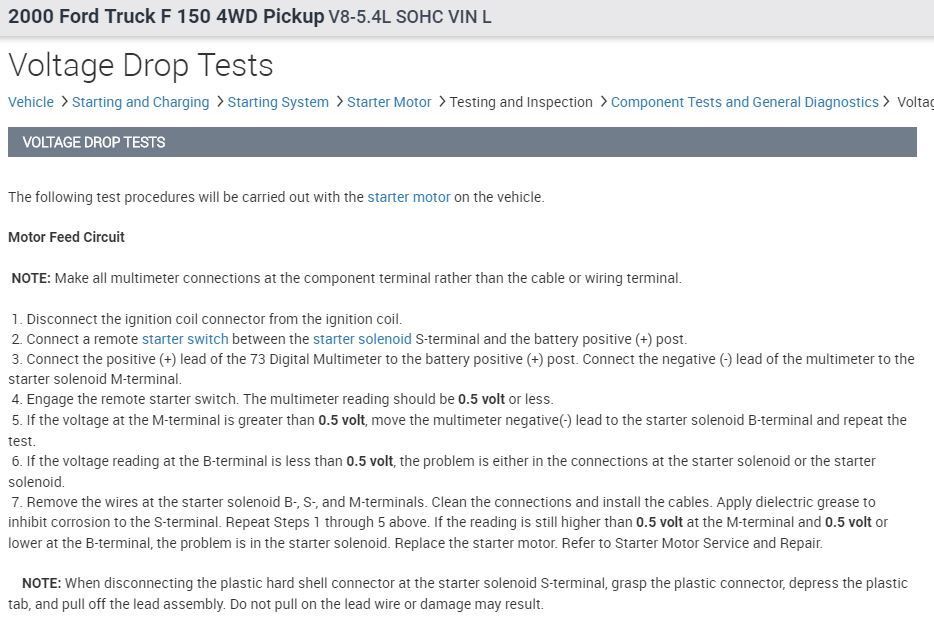934x624 pixels.
Task: Click chevron following Starter Motor breadcrumb
Action: pyautogui.click(x=441, y=102)
